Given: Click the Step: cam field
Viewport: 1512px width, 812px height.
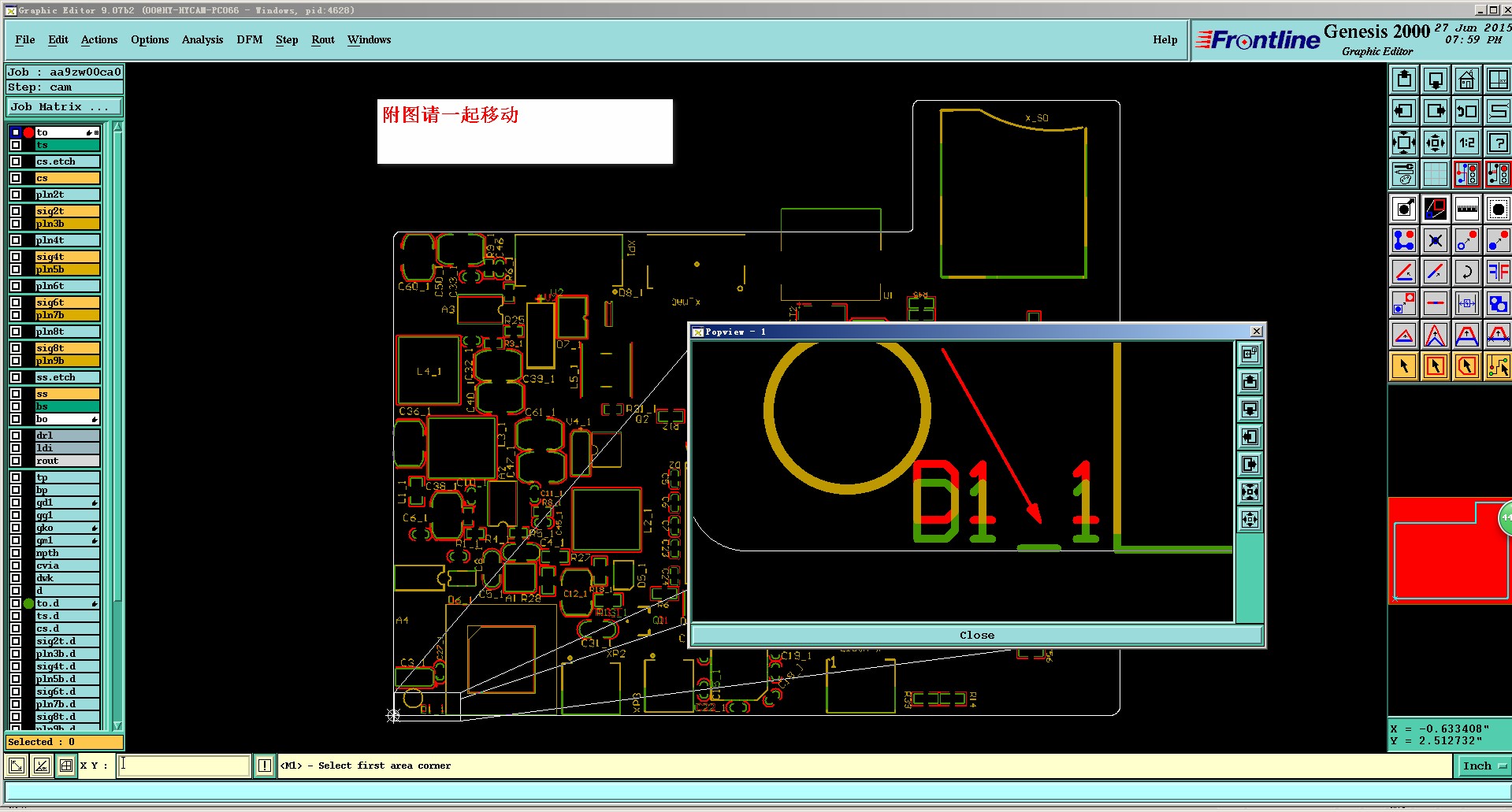Looking at the screenshot, I should (65, 87).
